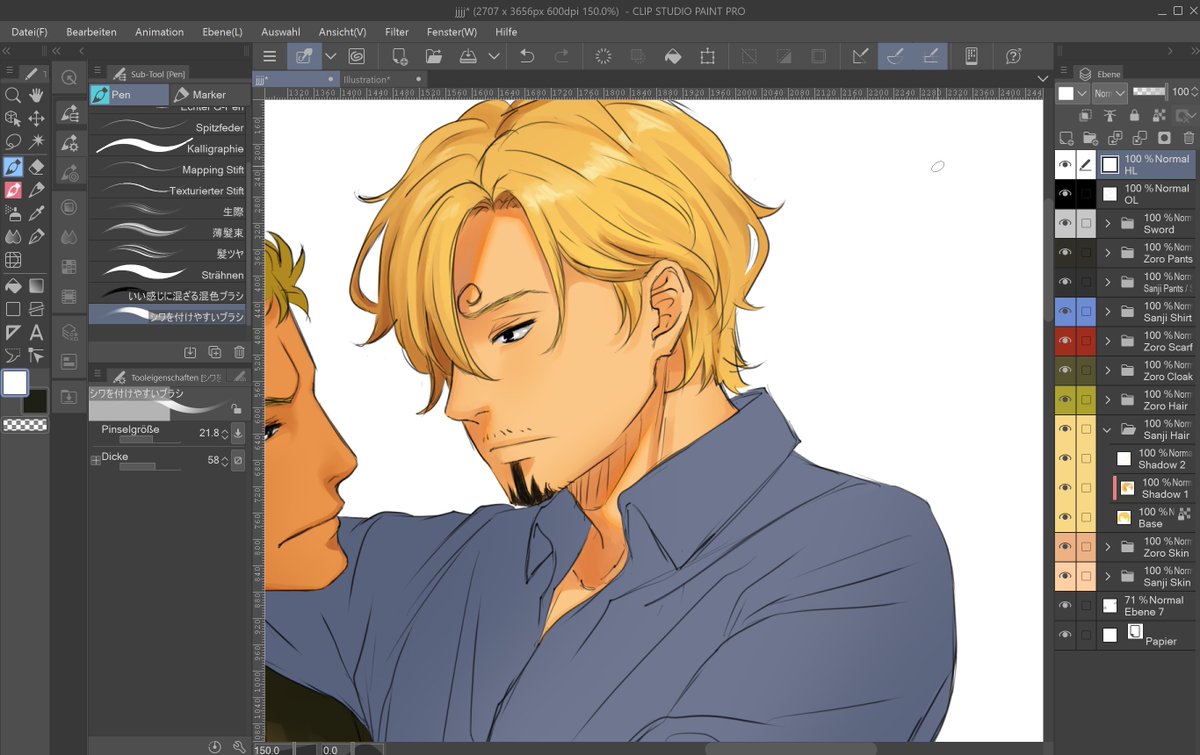The image size is (1200, 755).
Task: Click the smartphone connection icon
Action: click(x=970, y=56)
